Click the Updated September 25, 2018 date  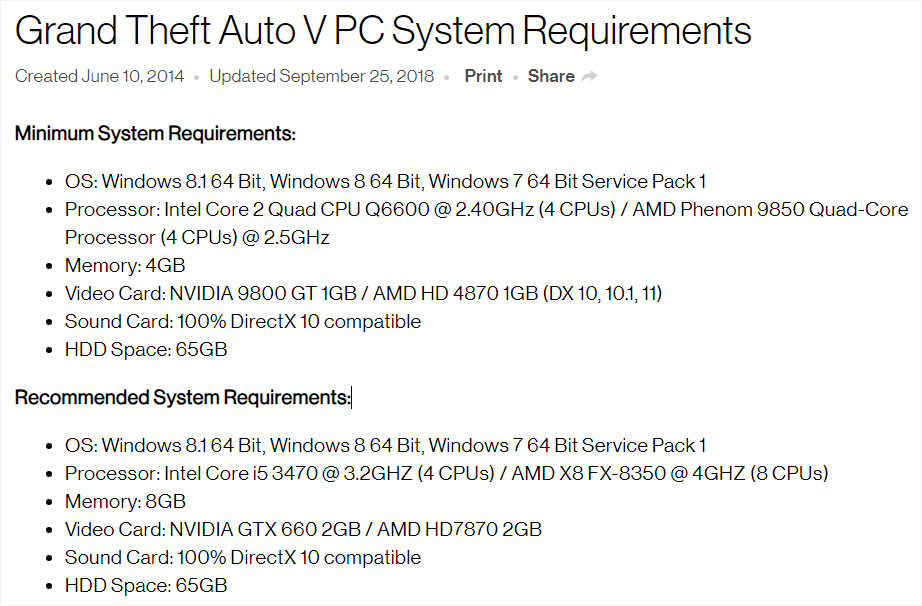pos(322,76)
